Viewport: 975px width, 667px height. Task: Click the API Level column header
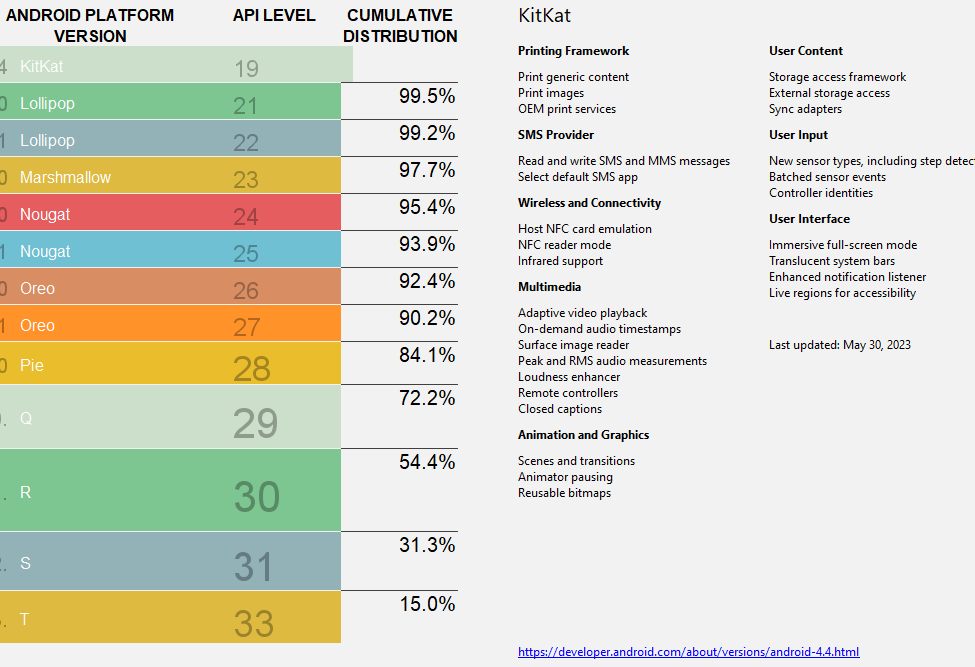coord(274,15)
